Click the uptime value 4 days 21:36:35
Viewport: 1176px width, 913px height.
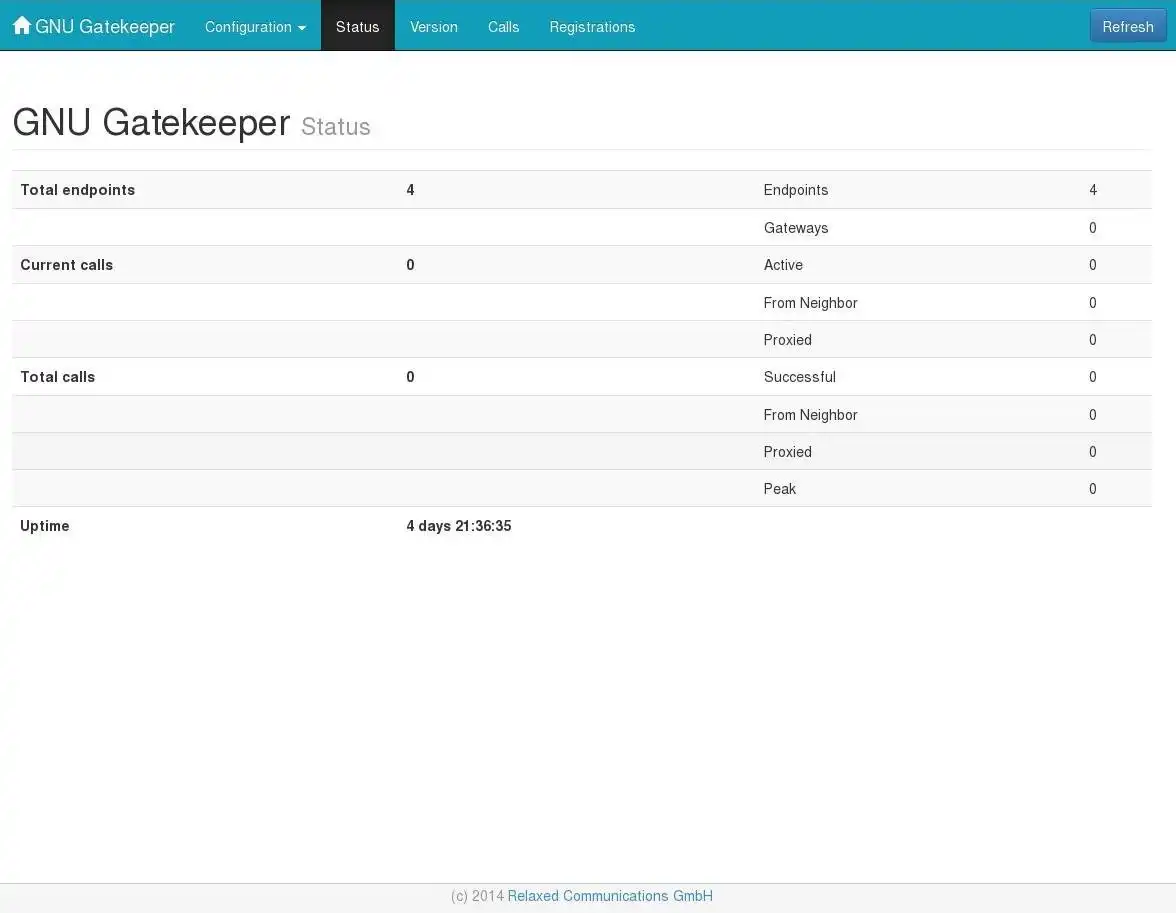[x=458, y=526]
